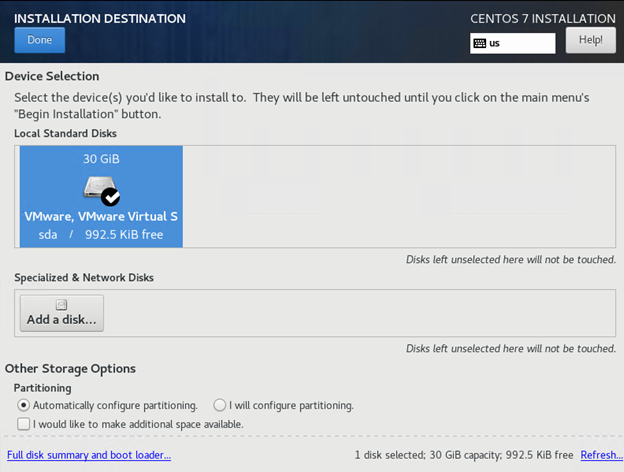Click the keyboard icon in layout indicator

click(480, 44)
